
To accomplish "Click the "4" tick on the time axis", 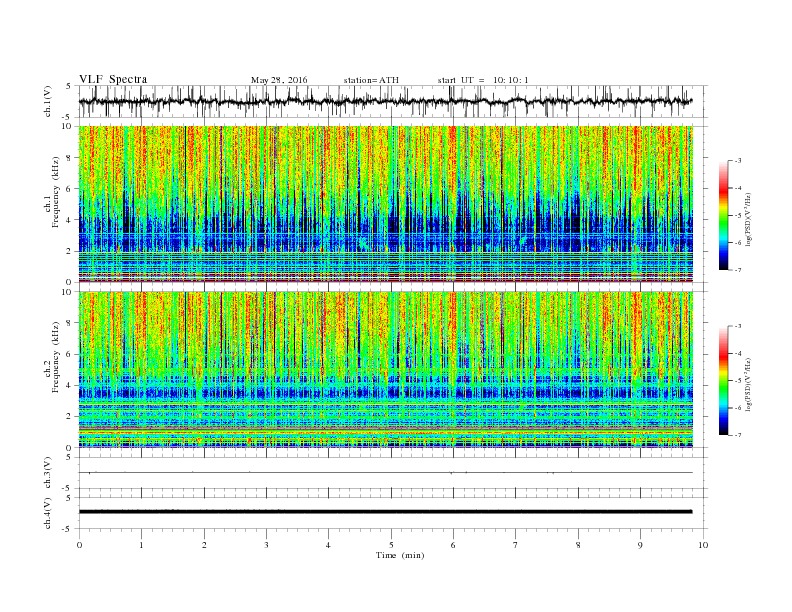I will point(328,545).
